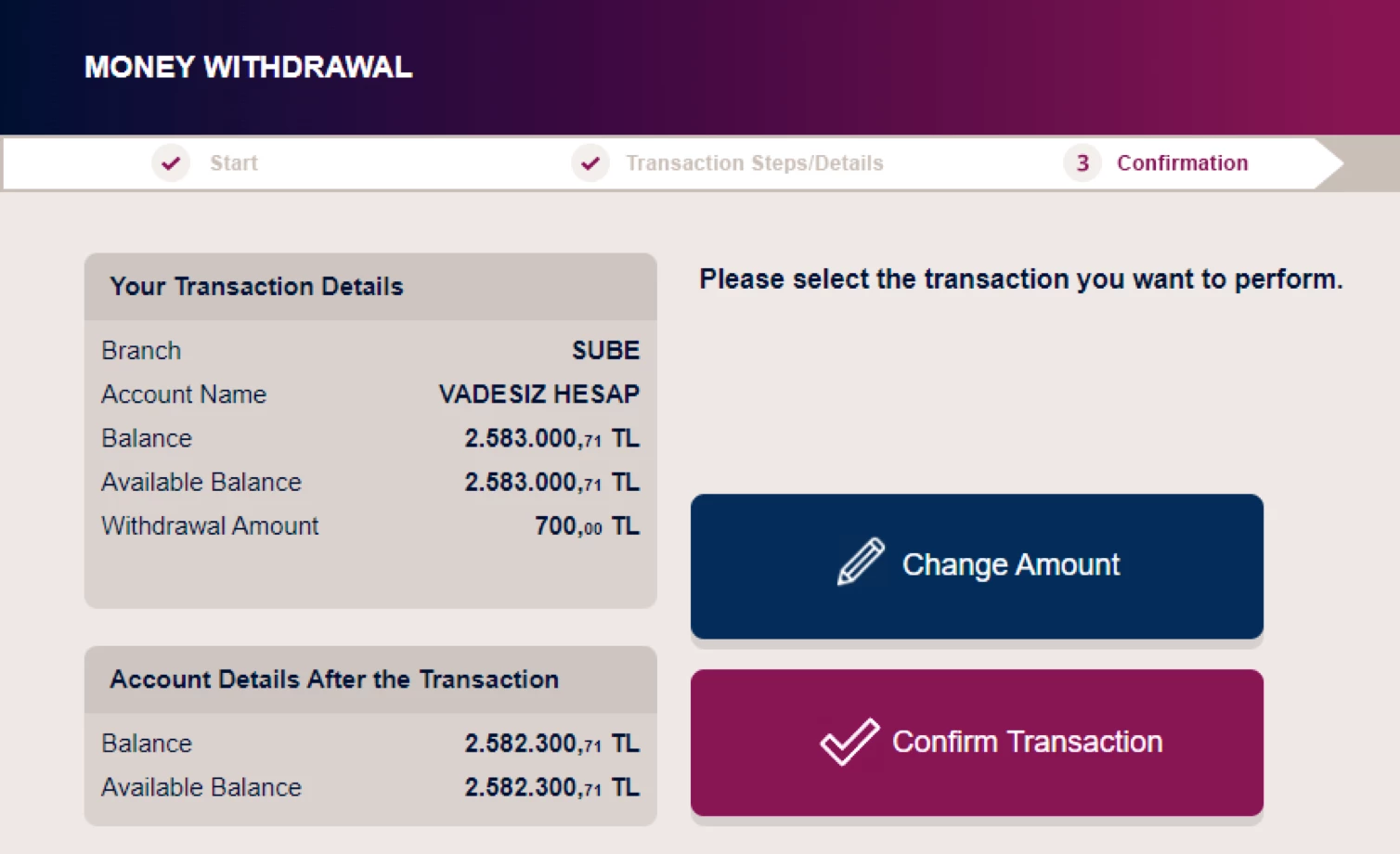Screen dimensions: 1400x854
Task: Open the Transaction Steps/Details step label
Action: coord(754,163)
